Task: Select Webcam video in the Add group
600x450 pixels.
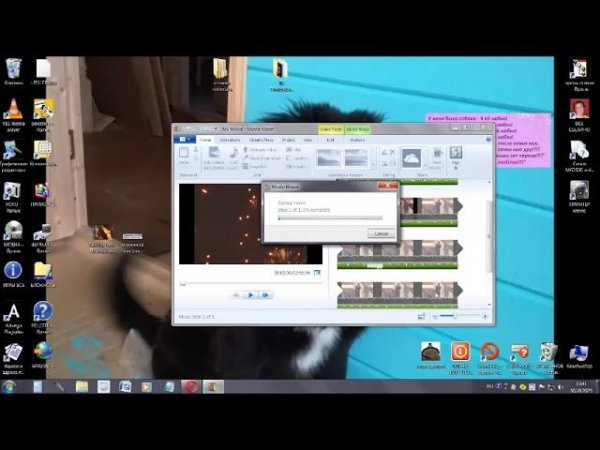Action: [260, 150]
